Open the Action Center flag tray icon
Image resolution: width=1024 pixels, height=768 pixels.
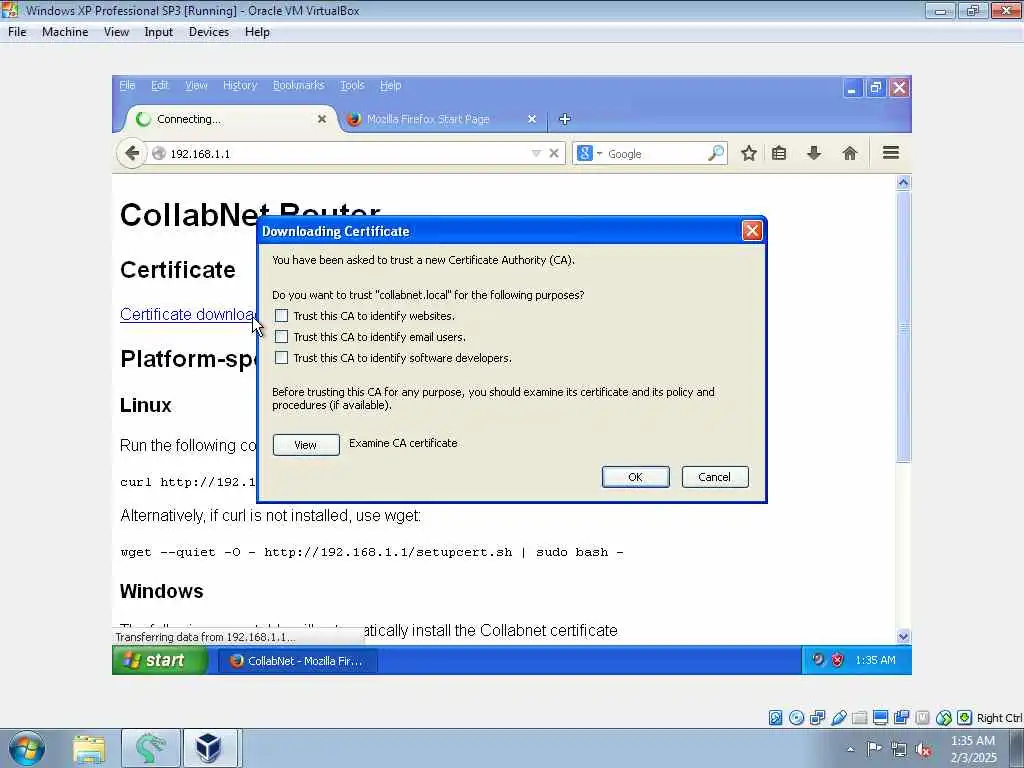tap(874, 749)
